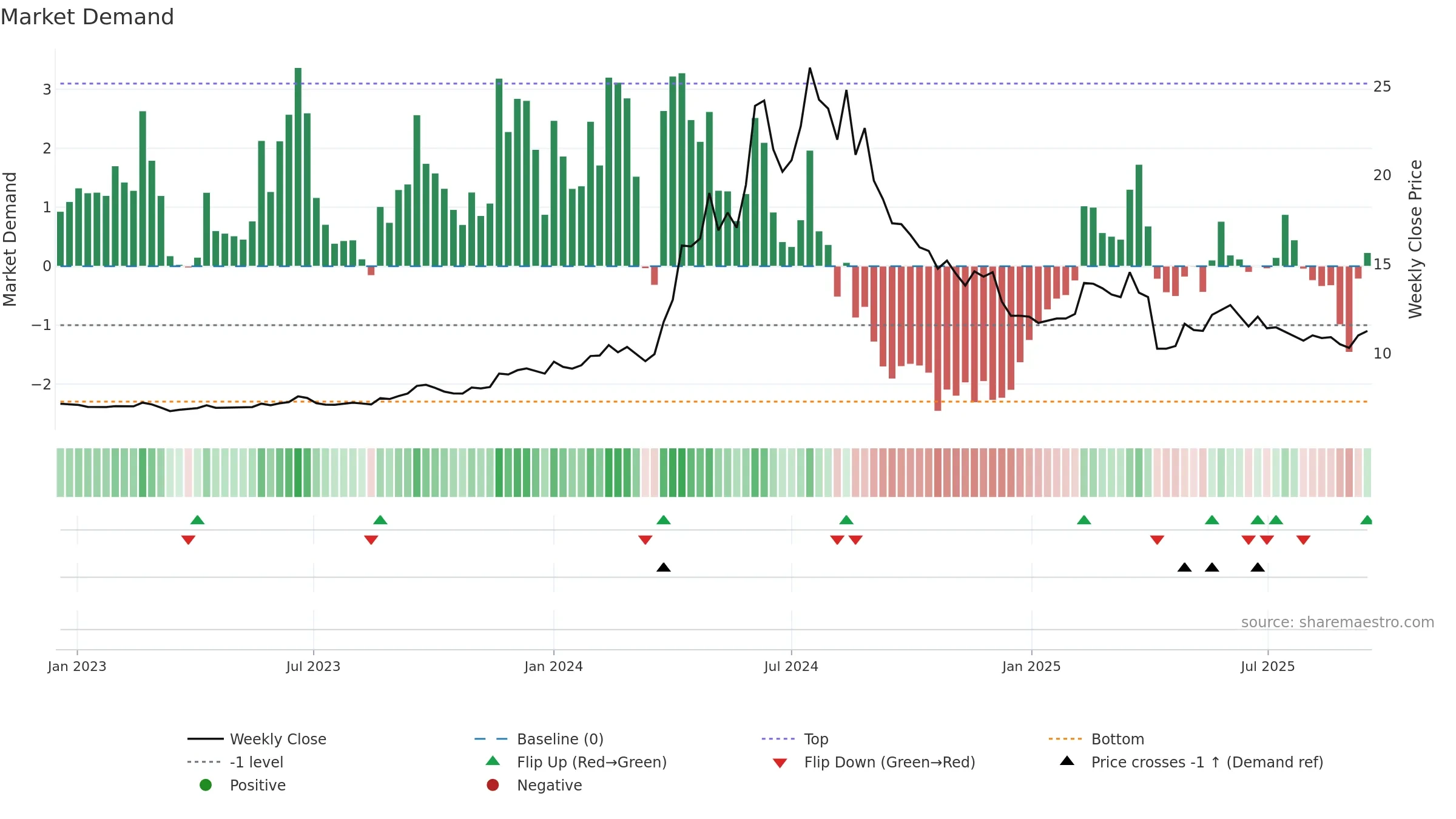1456x819 pixels.
Task: Click the Positive legend label
Action: coord(257,785)
